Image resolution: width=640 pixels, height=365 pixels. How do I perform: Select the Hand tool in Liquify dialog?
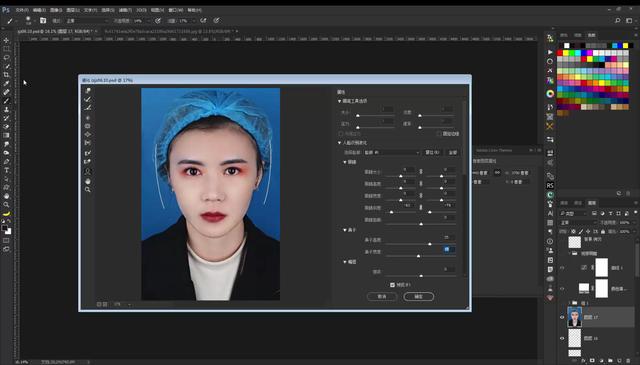[88, 181]
